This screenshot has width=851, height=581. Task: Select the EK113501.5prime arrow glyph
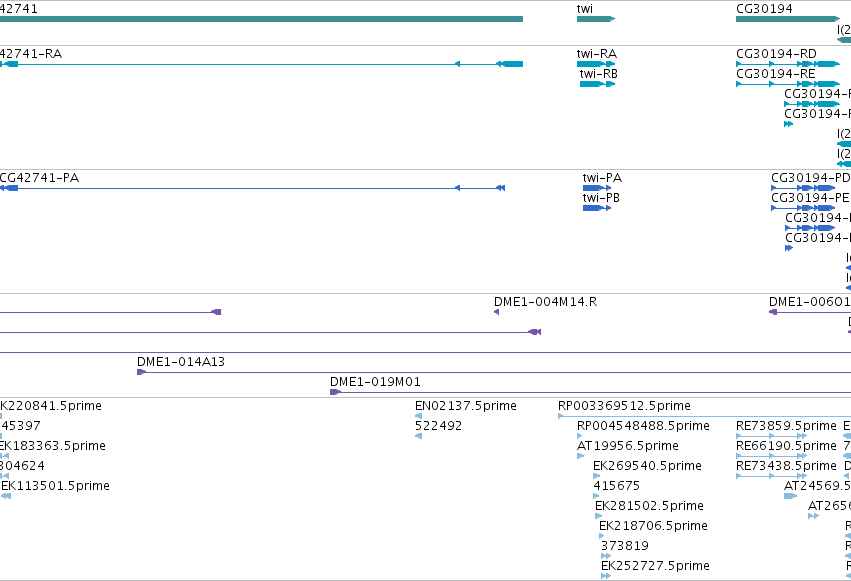pyautogui.click(x=6, y=496)
